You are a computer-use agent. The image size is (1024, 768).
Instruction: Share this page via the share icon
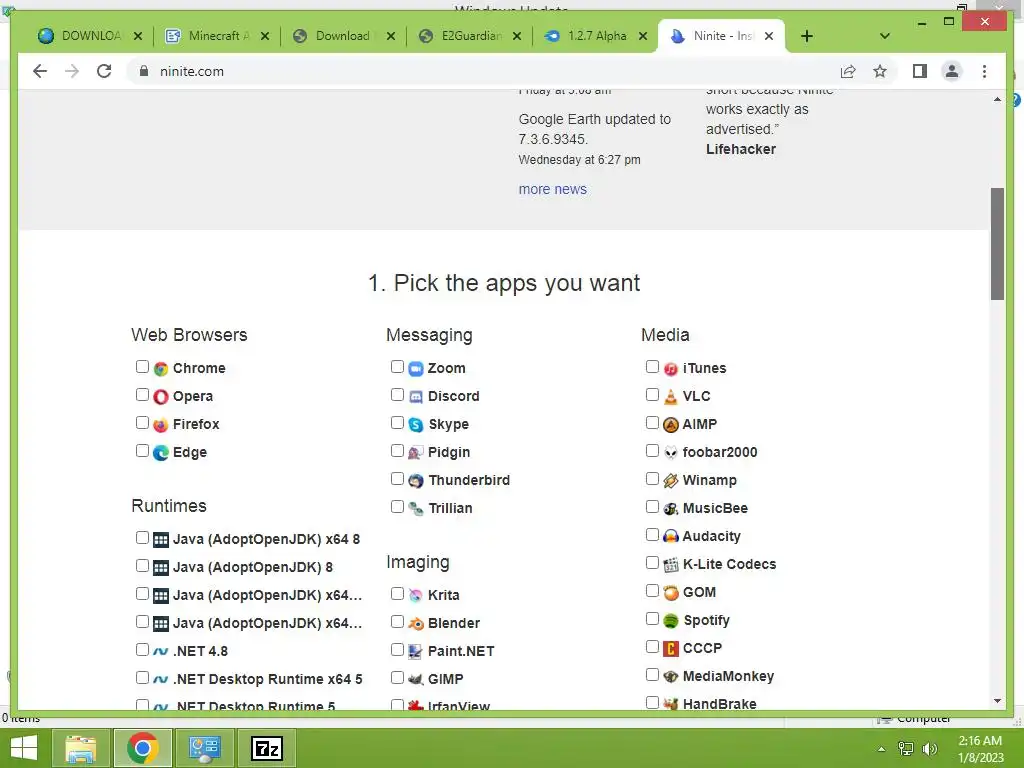848,71
